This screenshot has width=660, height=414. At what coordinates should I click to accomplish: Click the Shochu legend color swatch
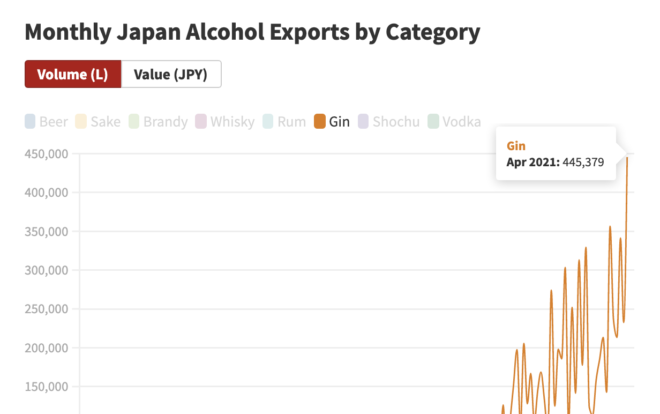[363, 121]
